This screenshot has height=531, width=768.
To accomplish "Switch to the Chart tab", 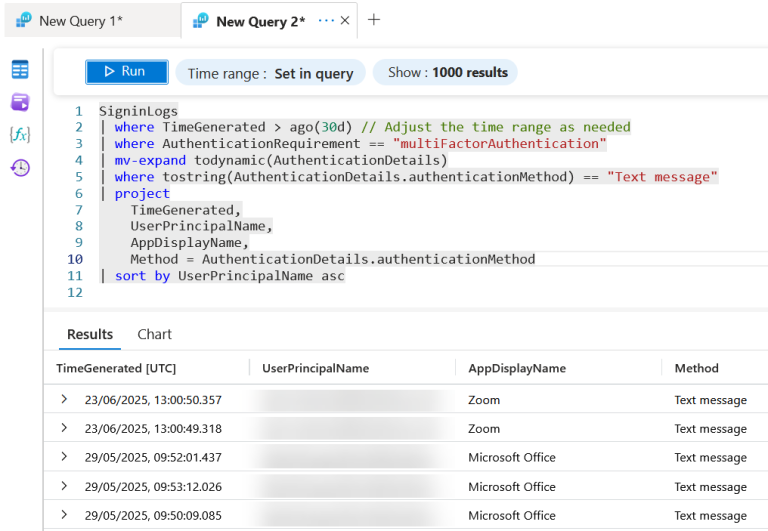I will pyautogui.click(x=154, y=334).
